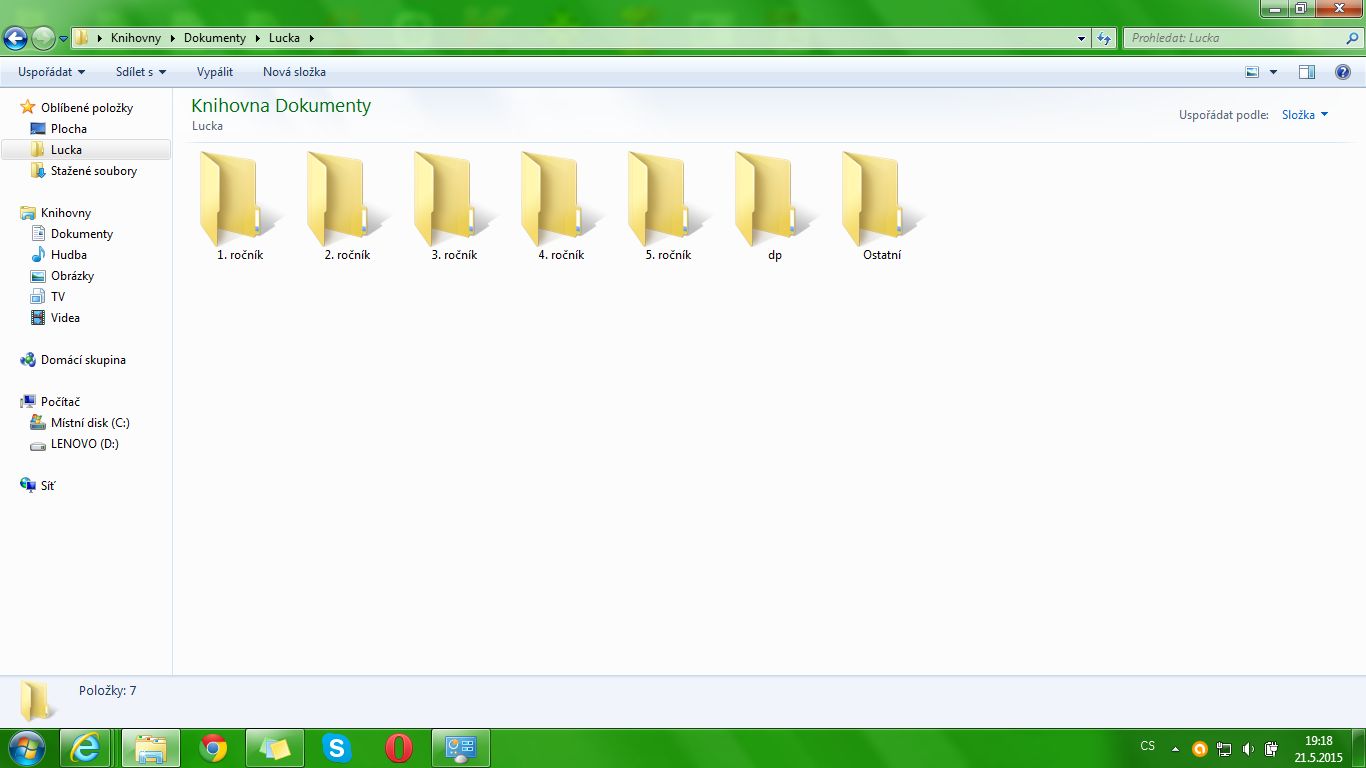Select Domácí skupina in the sidebar
1366x768 pixels.
tap(83, 359)
